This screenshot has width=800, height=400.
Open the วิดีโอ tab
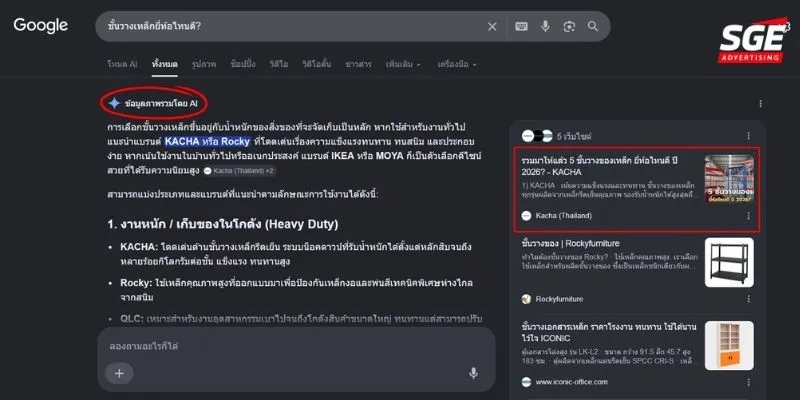pyautogui.click(x=279, y=64)
